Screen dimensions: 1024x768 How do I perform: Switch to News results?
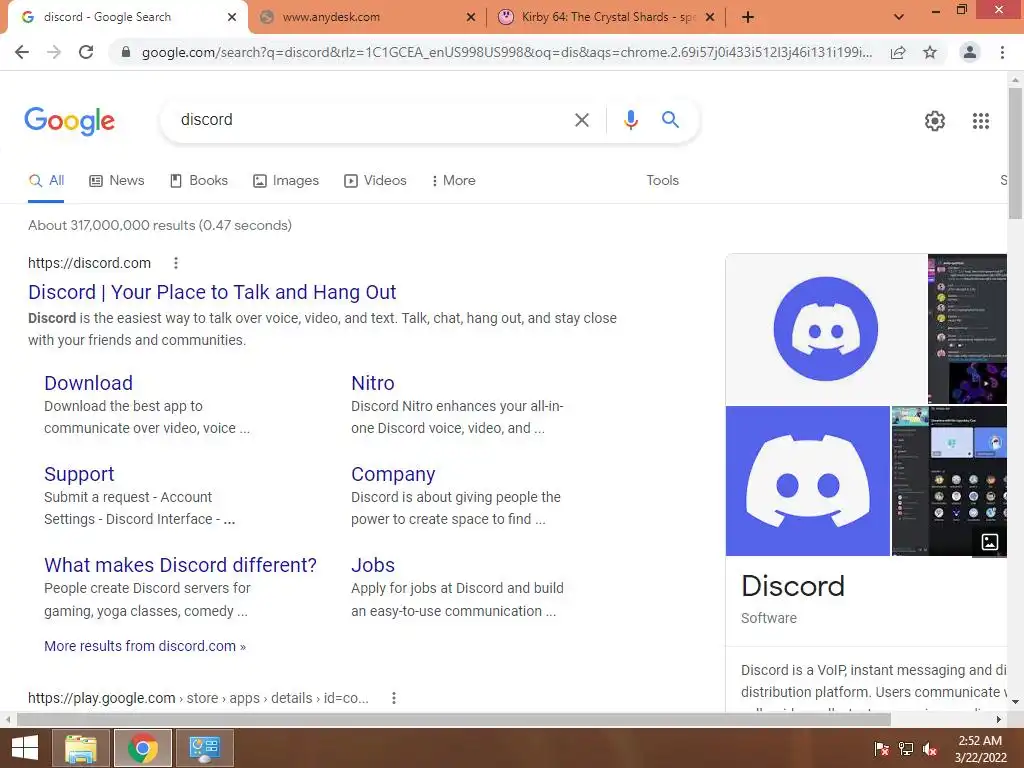[117, 181]
